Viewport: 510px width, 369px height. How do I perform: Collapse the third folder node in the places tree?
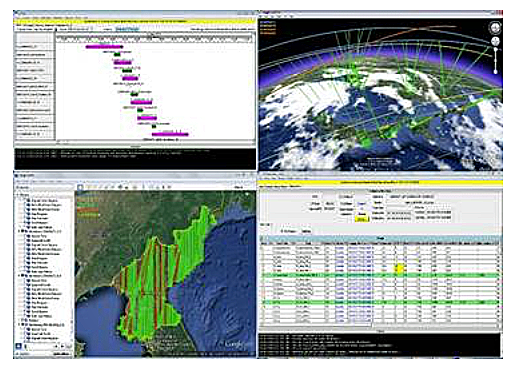(x=19, y=276)
